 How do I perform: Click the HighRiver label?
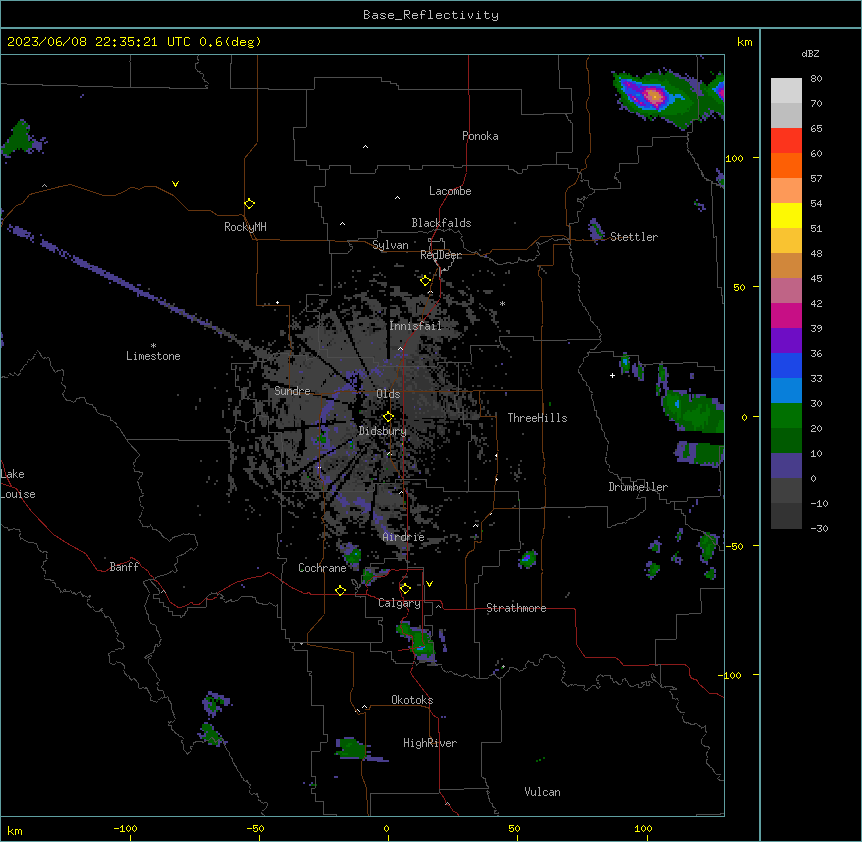click(430, 743)
